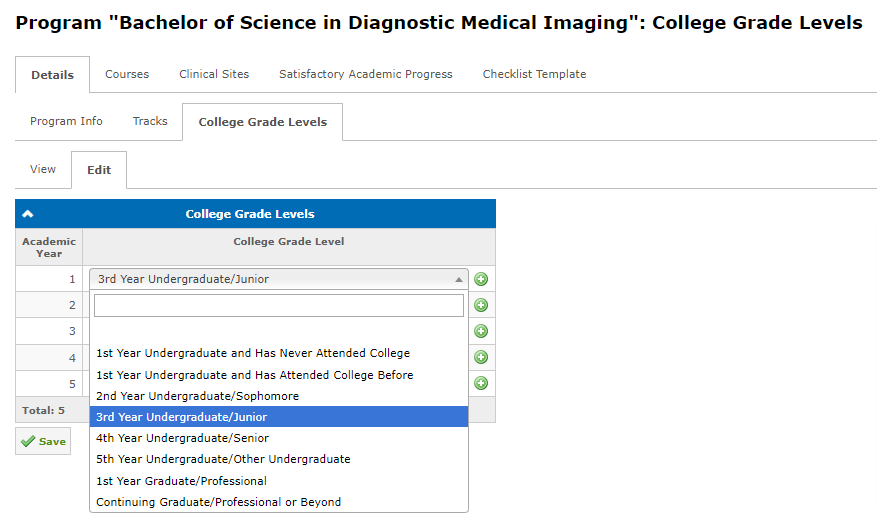Go to Satisfactory Academic Progress tab

click(365, 74)
